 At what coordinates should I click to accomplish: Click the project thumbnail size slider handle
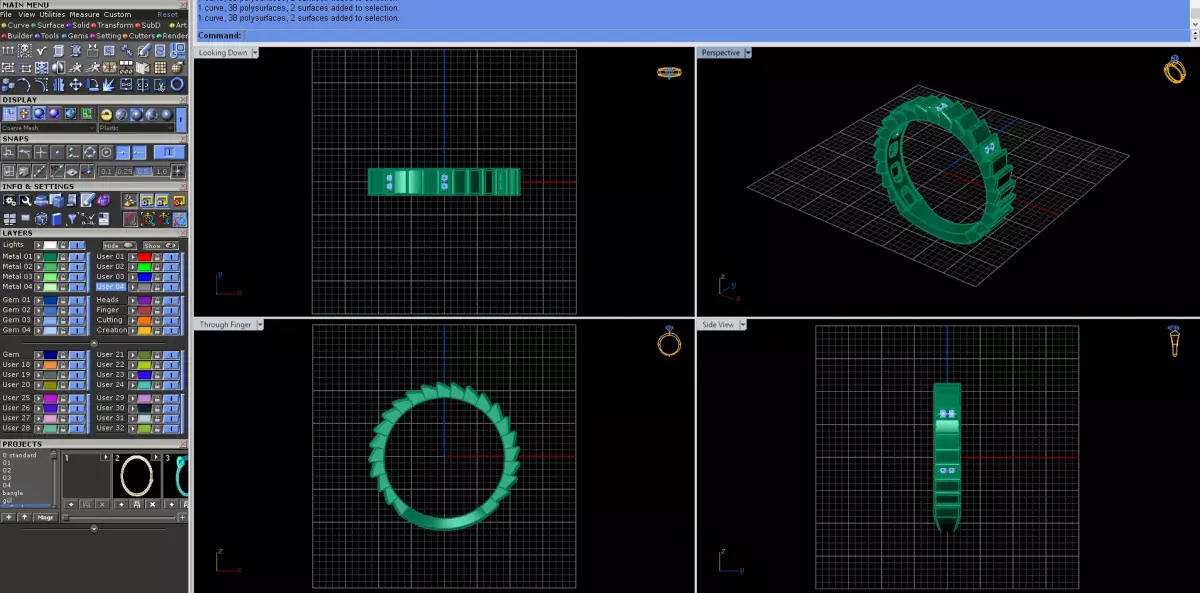click(65, 517)
